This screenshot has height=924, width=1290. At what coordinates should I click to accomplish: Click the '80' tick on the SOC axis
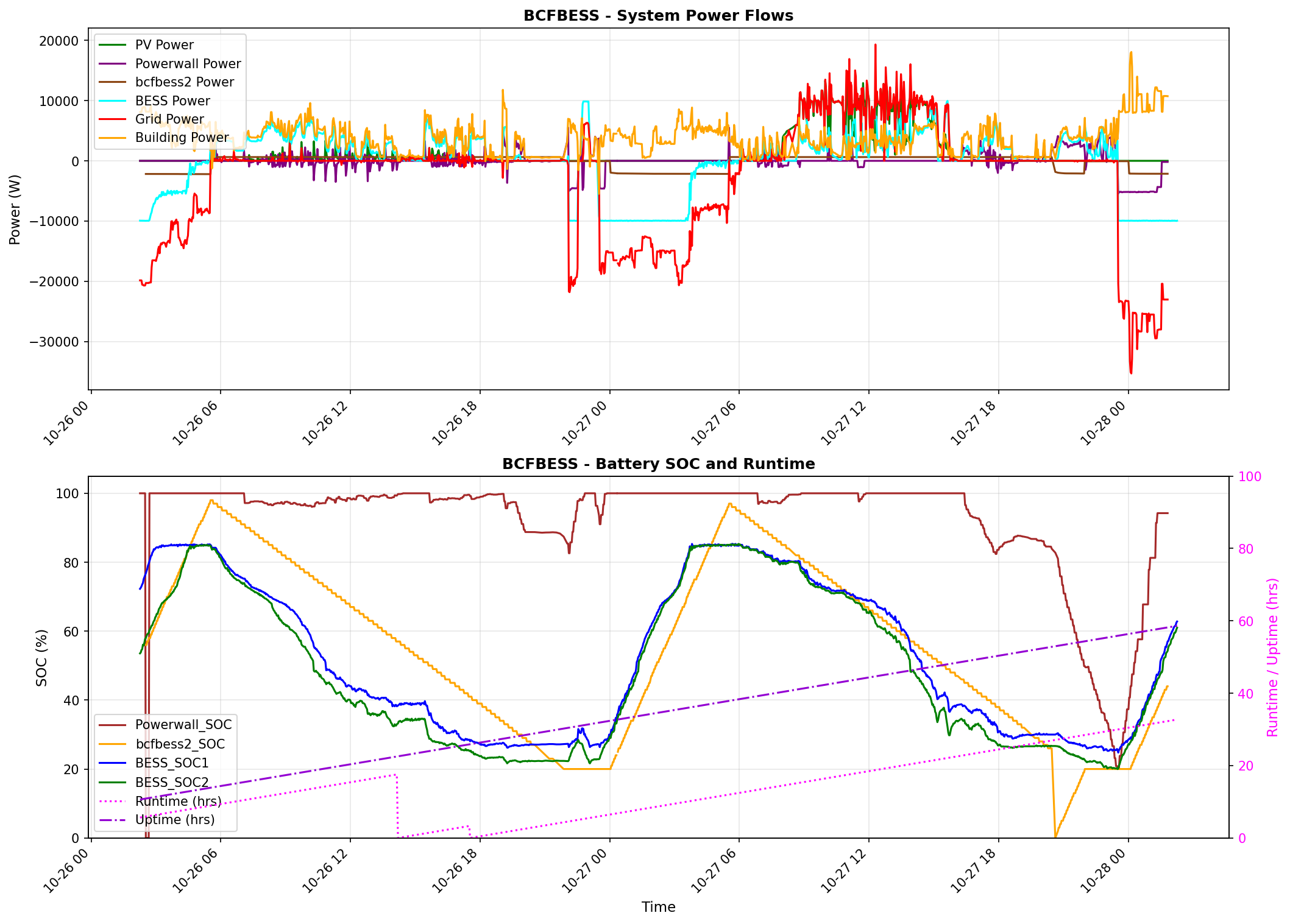coord(71,563)
